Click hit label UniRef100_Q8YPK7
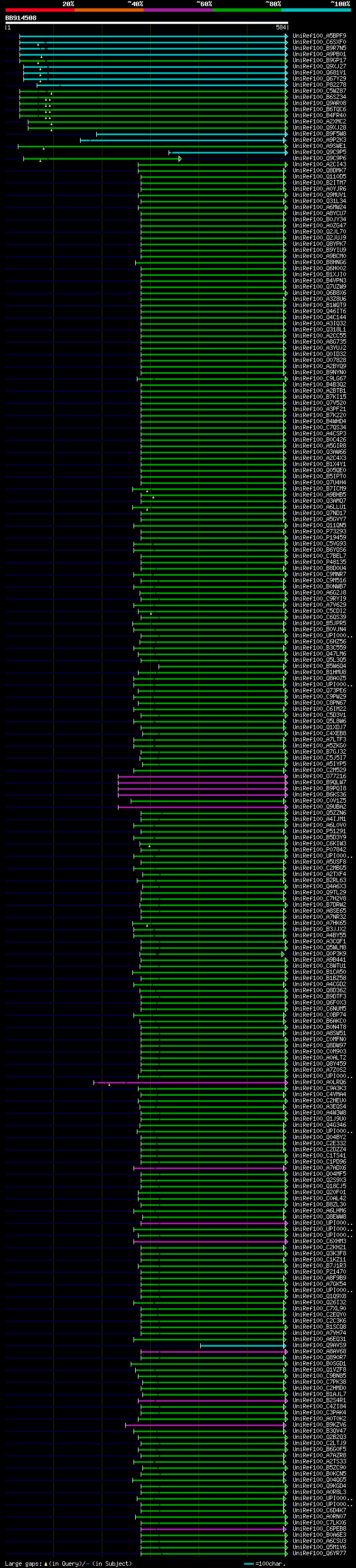Image resolution: width=356 pixels, height=1568 pixels. [319, 244]
